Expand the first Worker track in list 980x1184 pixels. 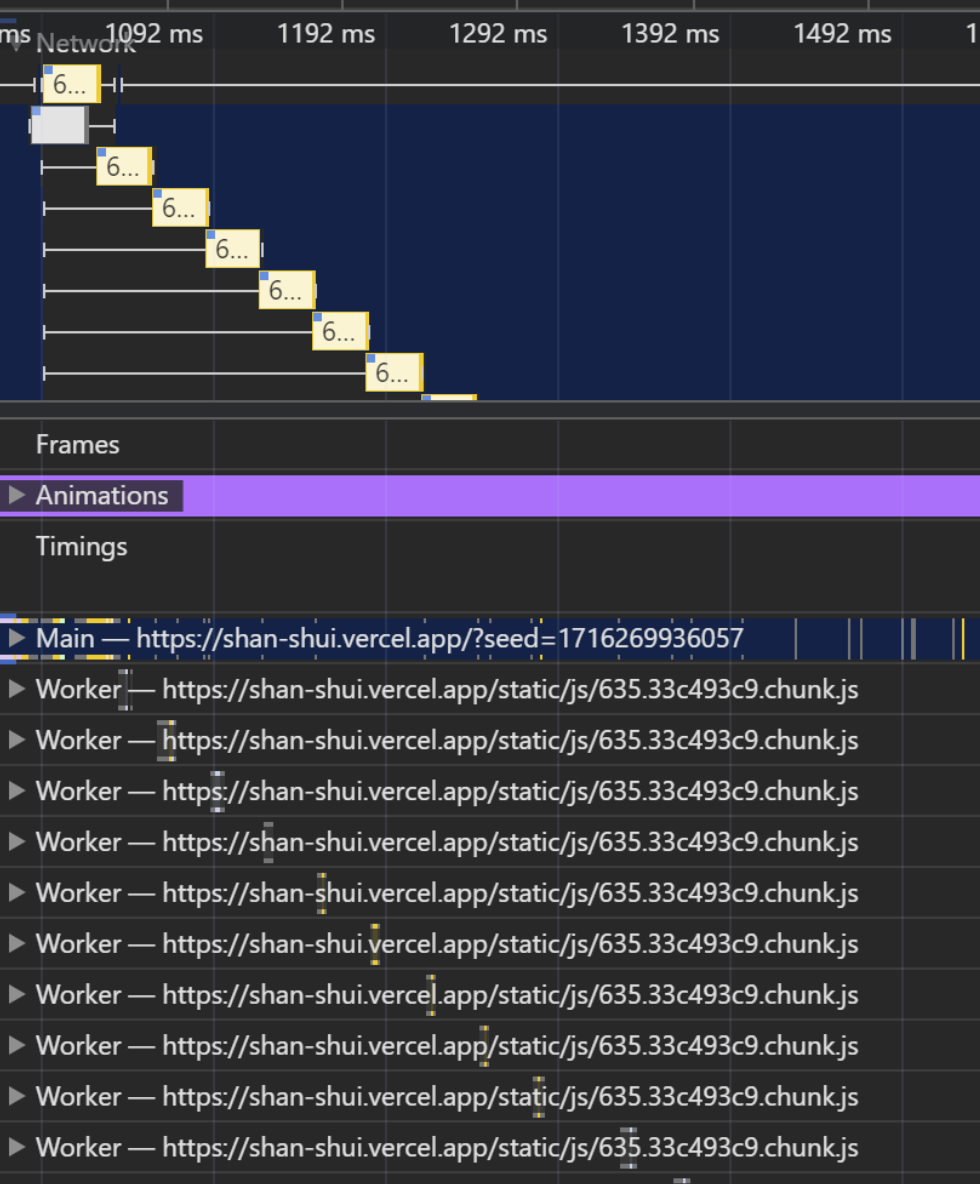pyautogui.click(x=16, y=689)
